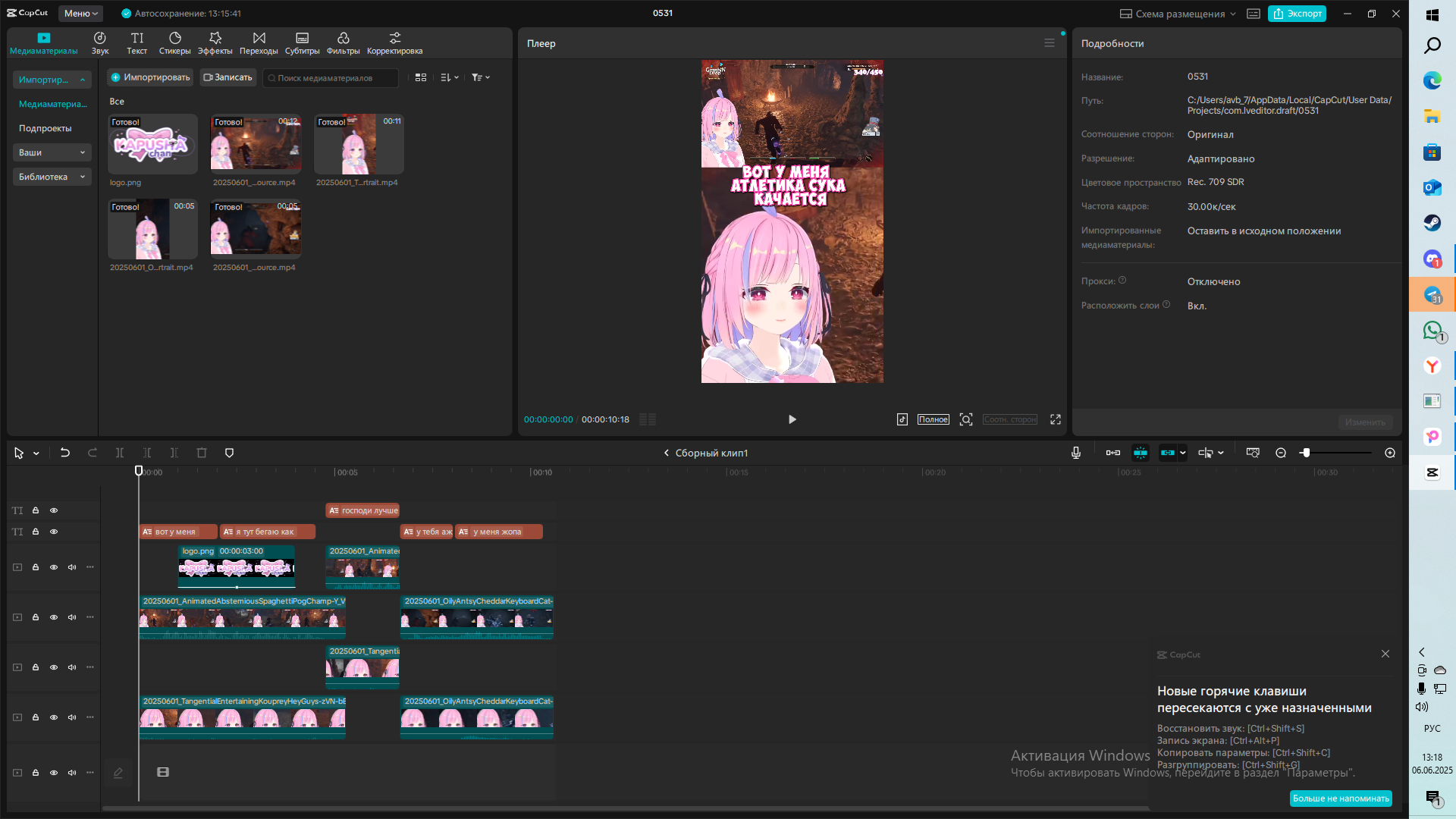Image resolution: width=1456 pixels, height=819 pixels.
Task: Open the Стикеры tab
Action: 174,42
